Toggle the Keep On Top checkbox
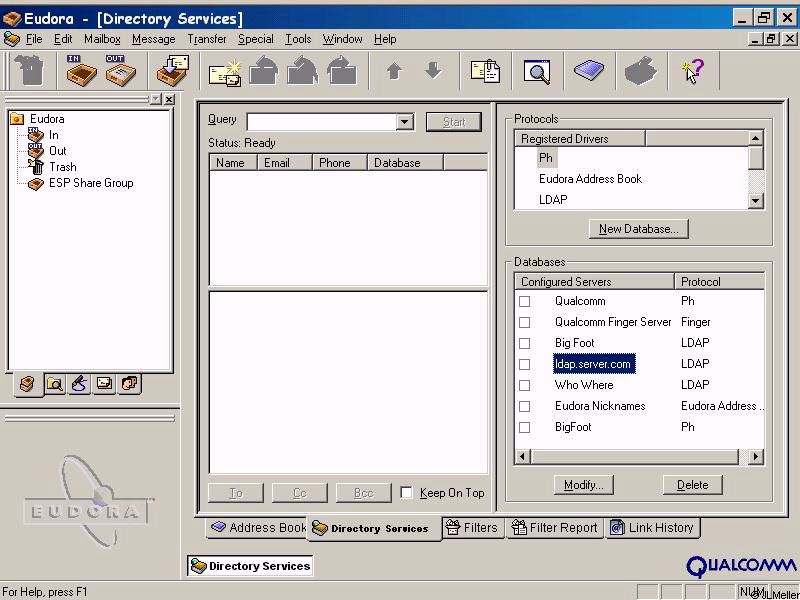 click(x=407, y=493)
